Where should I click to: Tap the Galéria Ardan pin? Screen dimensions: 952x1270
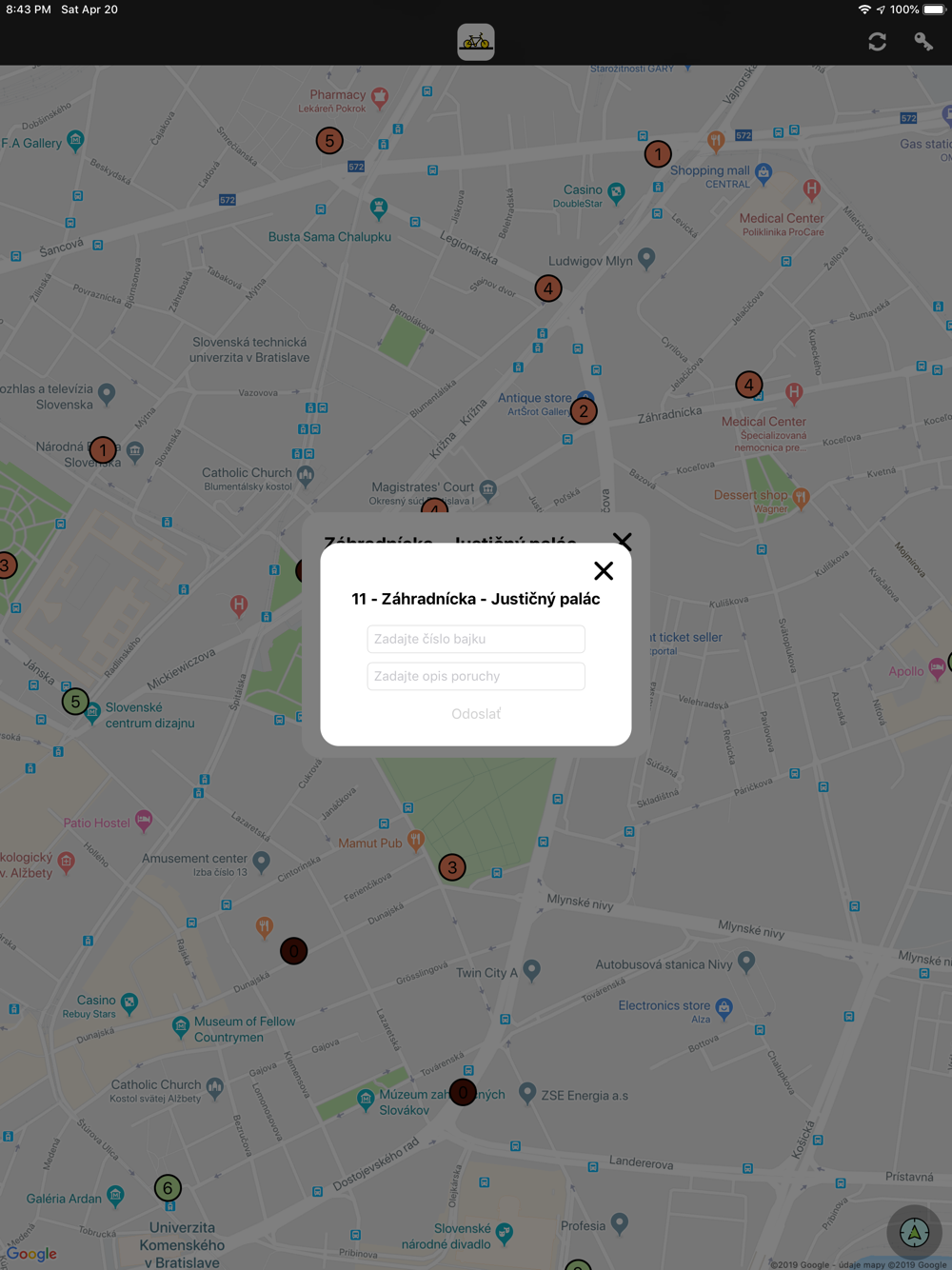[x=115, y=1195]
